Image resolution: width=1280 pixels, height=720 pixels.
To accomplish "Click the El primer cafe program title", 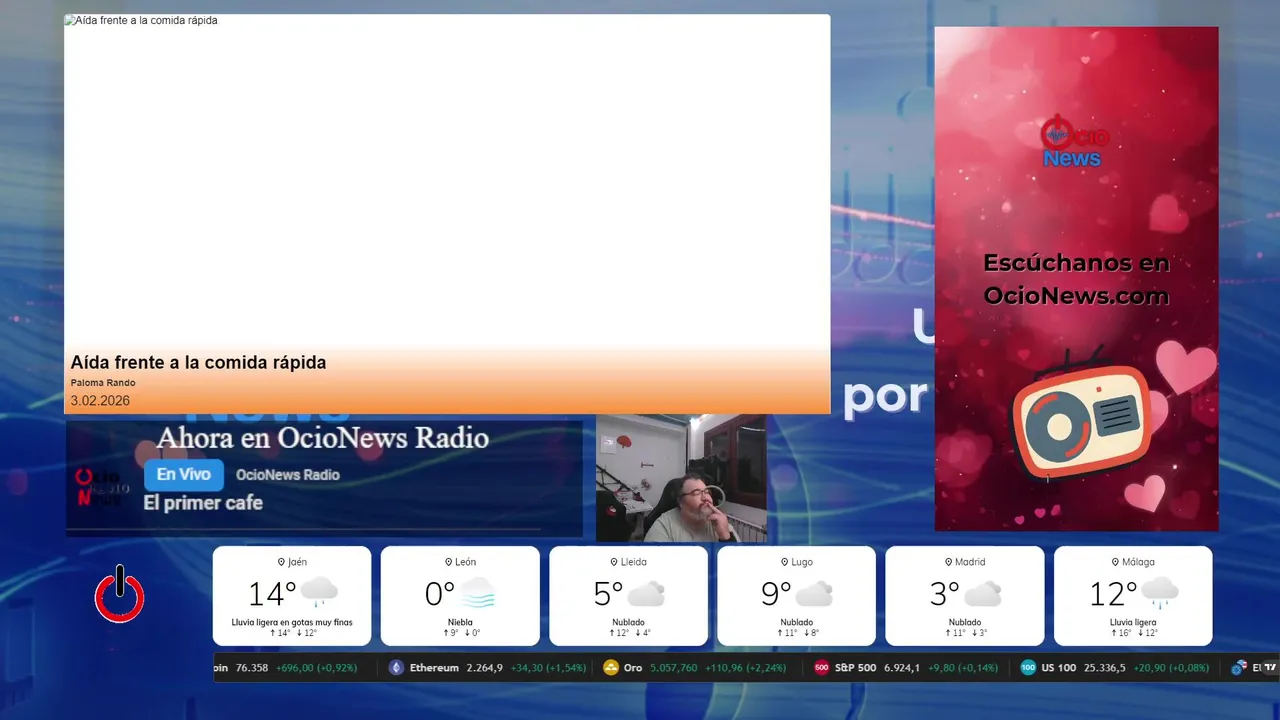I will (203, 503).
